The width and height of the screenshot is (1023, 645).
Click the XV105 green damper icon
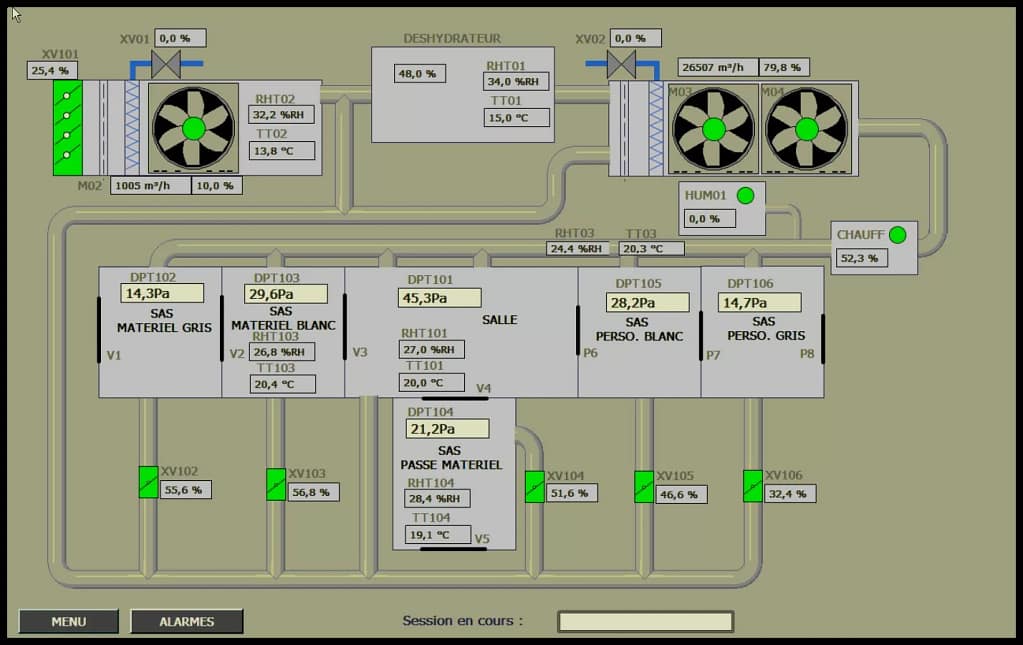pyautogui.click(x=644, y=486)
